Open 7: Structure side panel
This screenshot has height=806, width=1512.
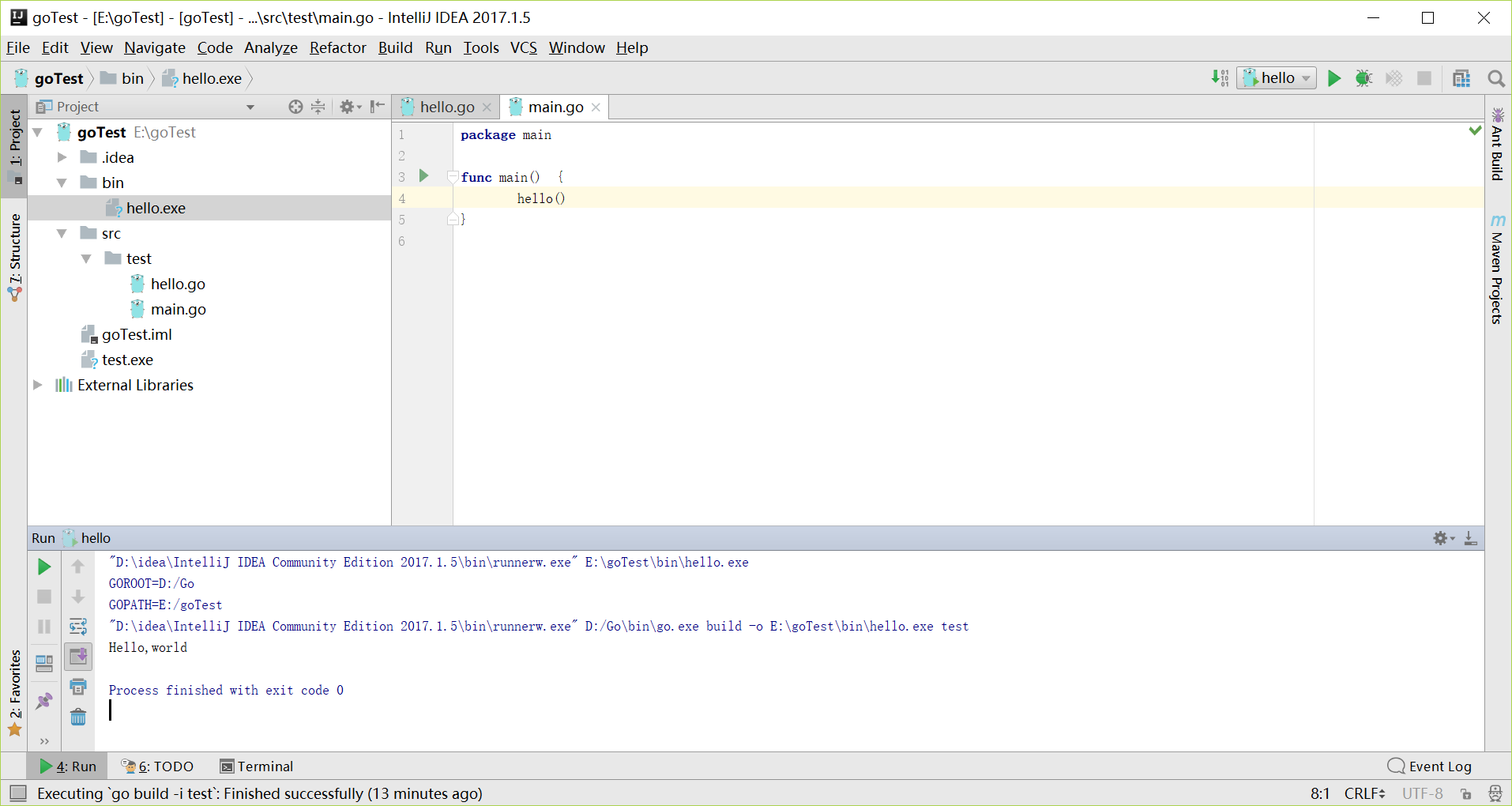click(15, 258)
